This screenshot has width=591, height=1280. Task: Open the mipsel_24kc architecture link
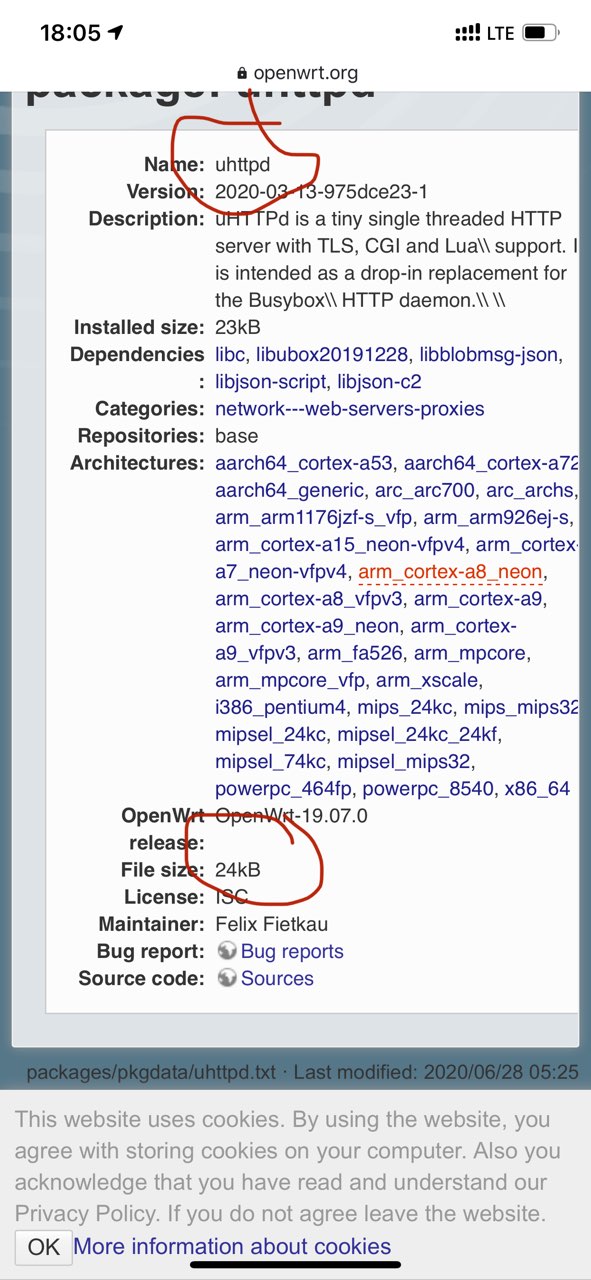(270, 735)
